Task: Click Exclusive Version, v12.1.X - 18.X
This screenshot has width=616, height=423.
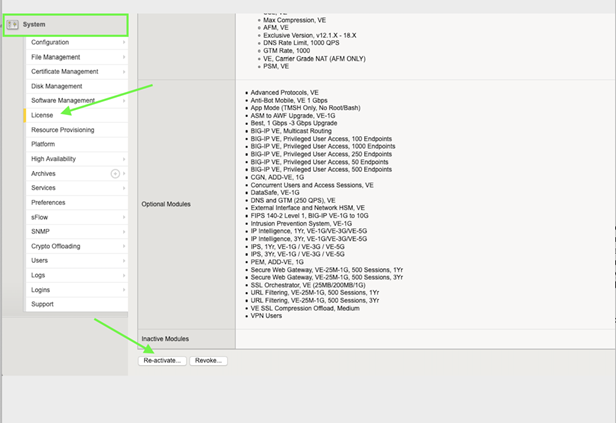Action: (310, 35)
